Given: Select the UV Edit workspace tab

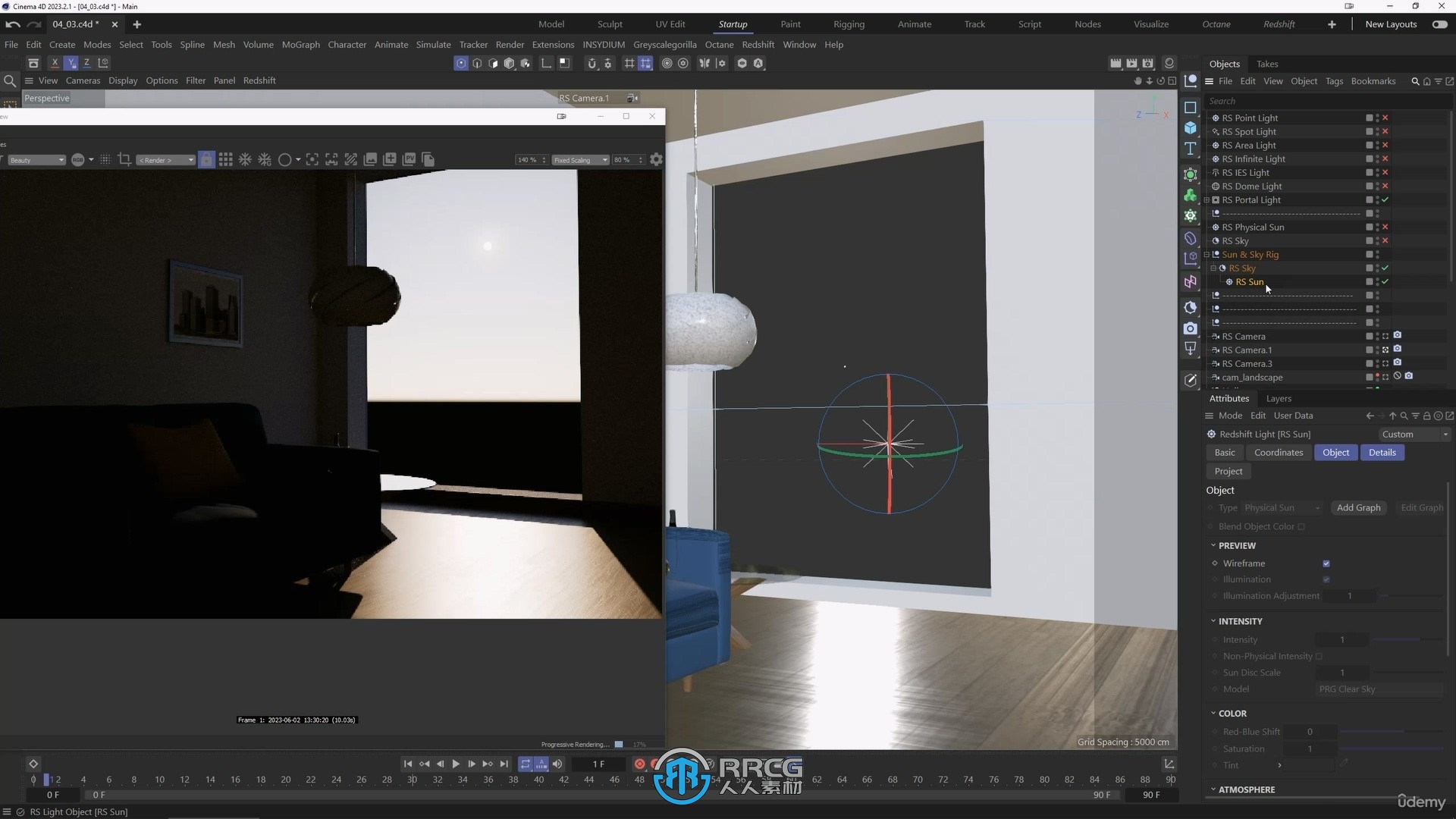Looking at the screenshot, I should point(671,24).
